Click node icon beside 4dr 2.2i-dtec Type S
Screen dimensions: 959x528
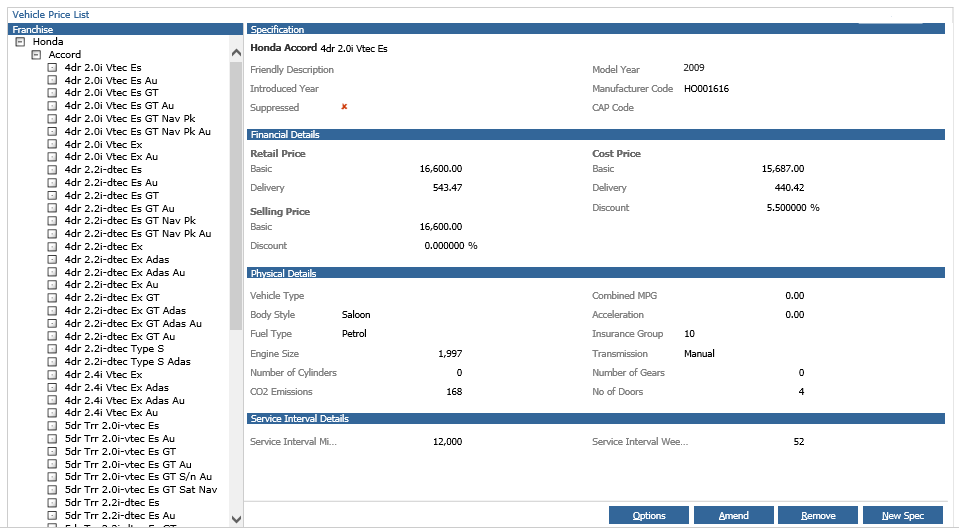(x=53, y=349)
